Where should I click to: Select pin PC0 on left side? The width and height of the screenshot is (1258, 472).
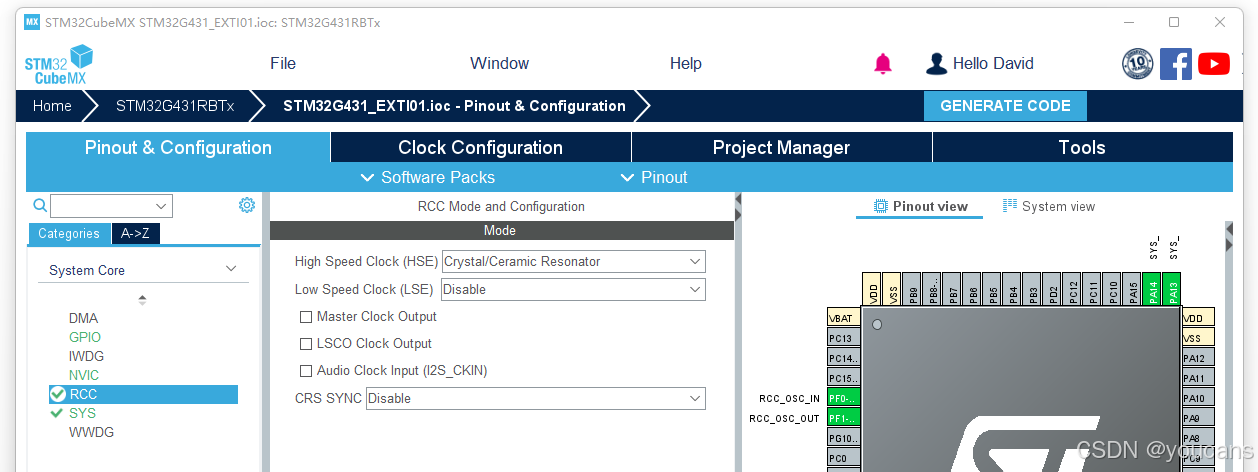tap(843, 458)
